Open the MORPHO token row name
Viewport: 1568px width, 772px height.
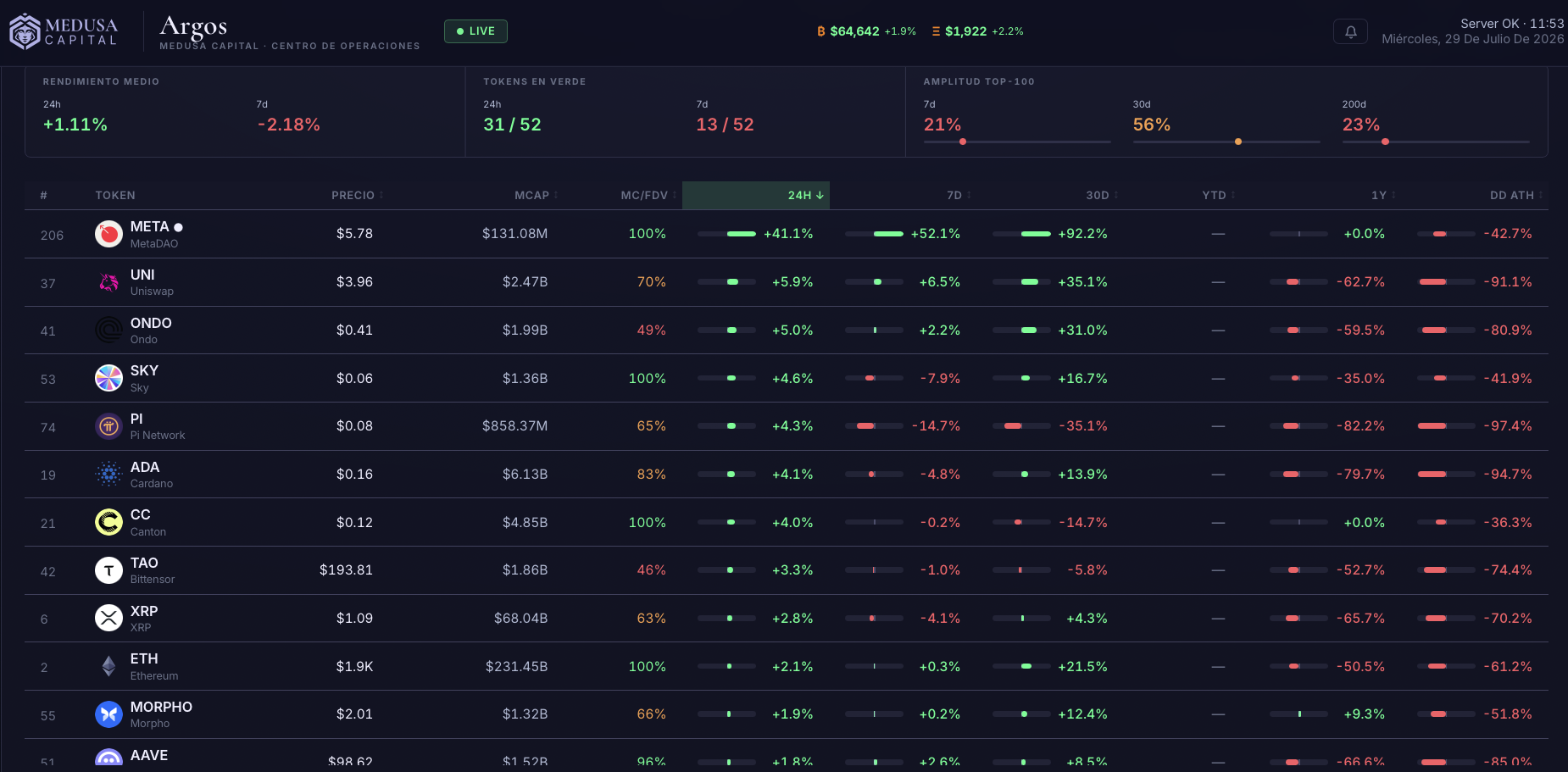click(x=161, y=707)
